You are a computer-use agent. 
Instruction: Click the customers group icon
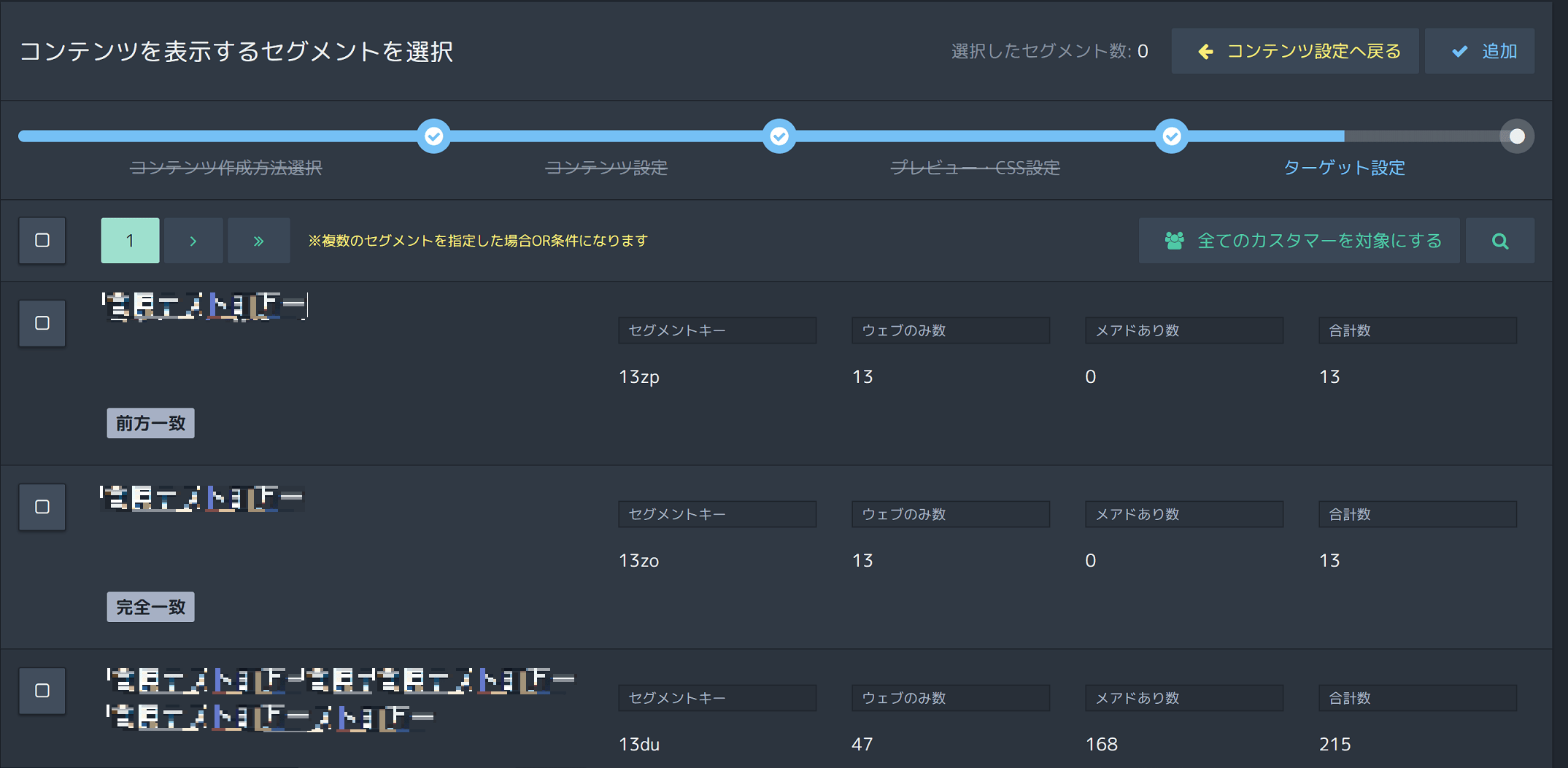point(1174,241)
